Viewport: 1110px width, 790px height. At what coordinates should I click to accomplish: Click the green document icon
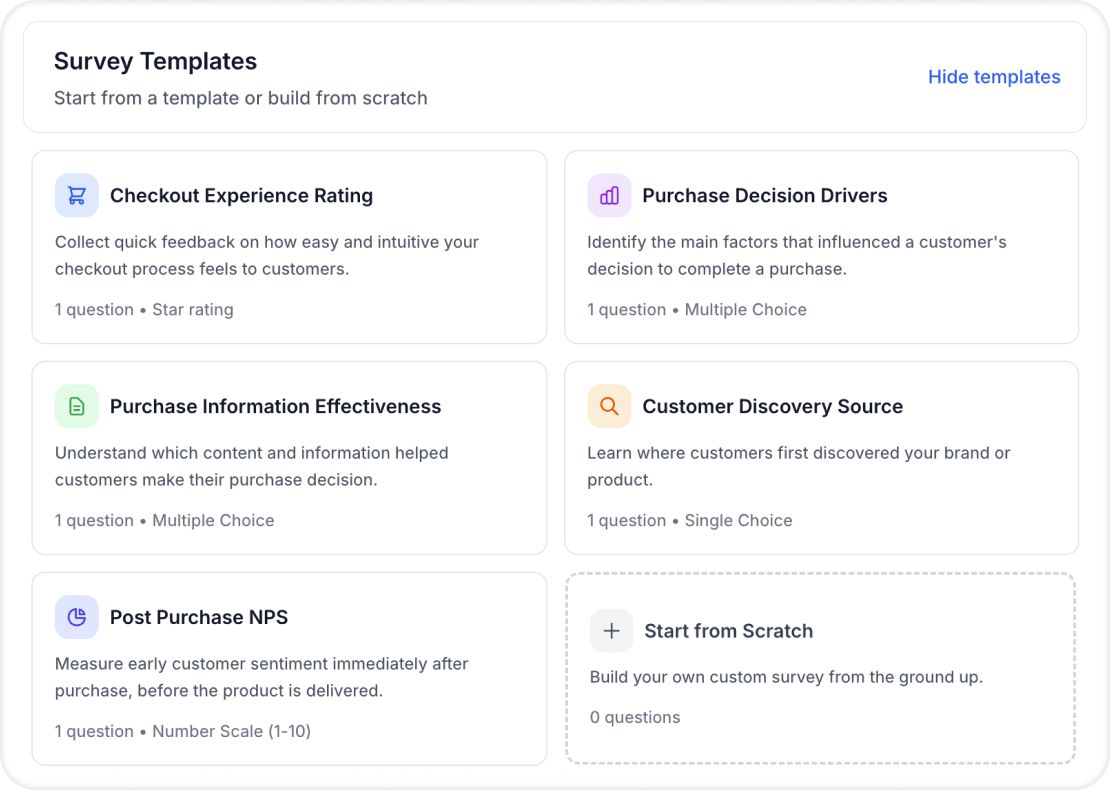[77, 407]
